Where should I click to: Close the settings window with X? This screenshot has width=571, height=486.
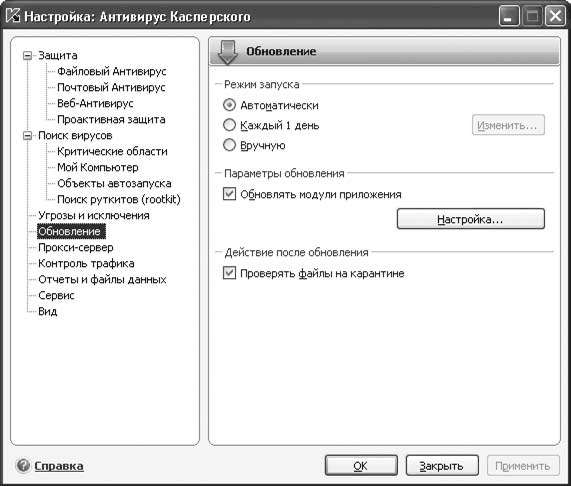tap(555, 16)
